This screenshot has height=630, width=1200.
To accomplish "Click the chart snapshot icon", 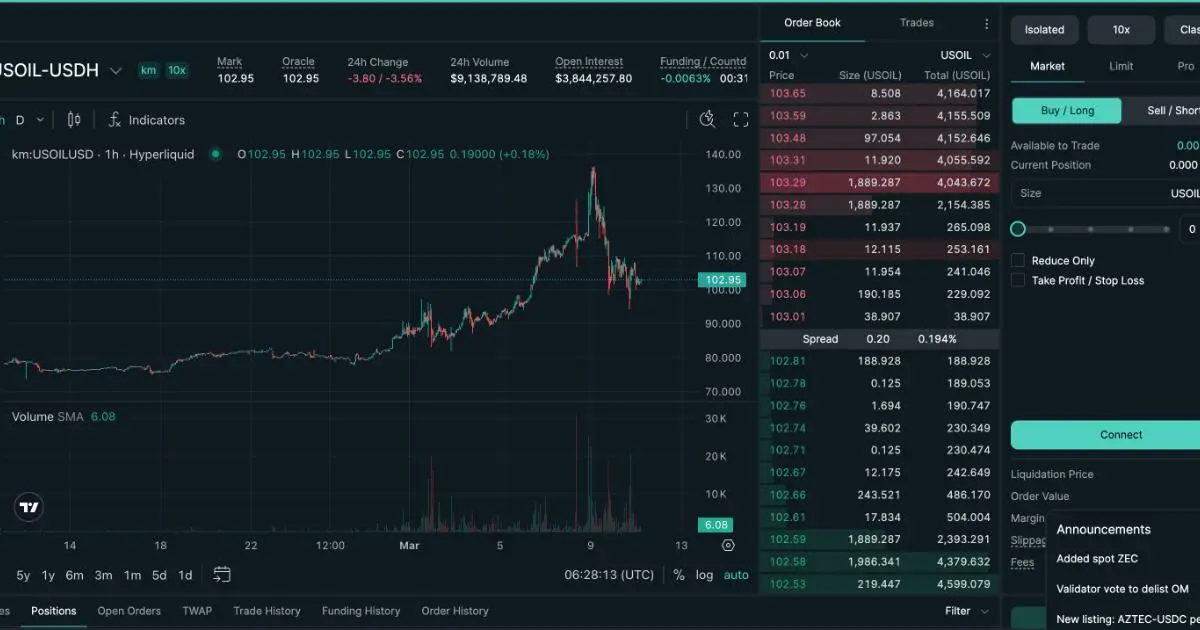I will click(x=707, y=120).
